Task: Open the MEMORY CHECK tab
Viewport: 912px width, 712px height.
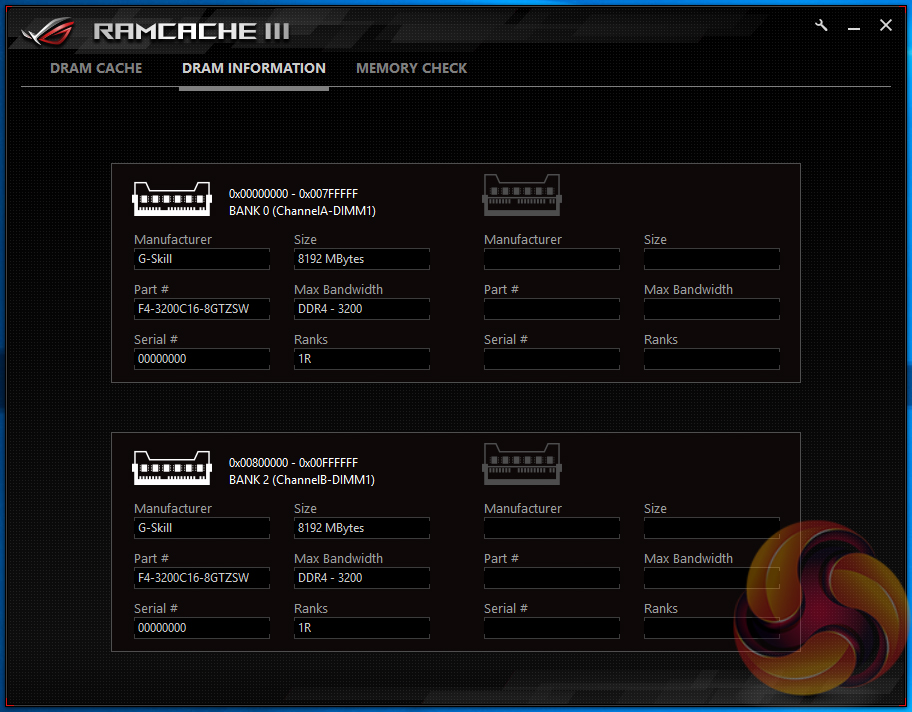Action: [x=411, y=68]
